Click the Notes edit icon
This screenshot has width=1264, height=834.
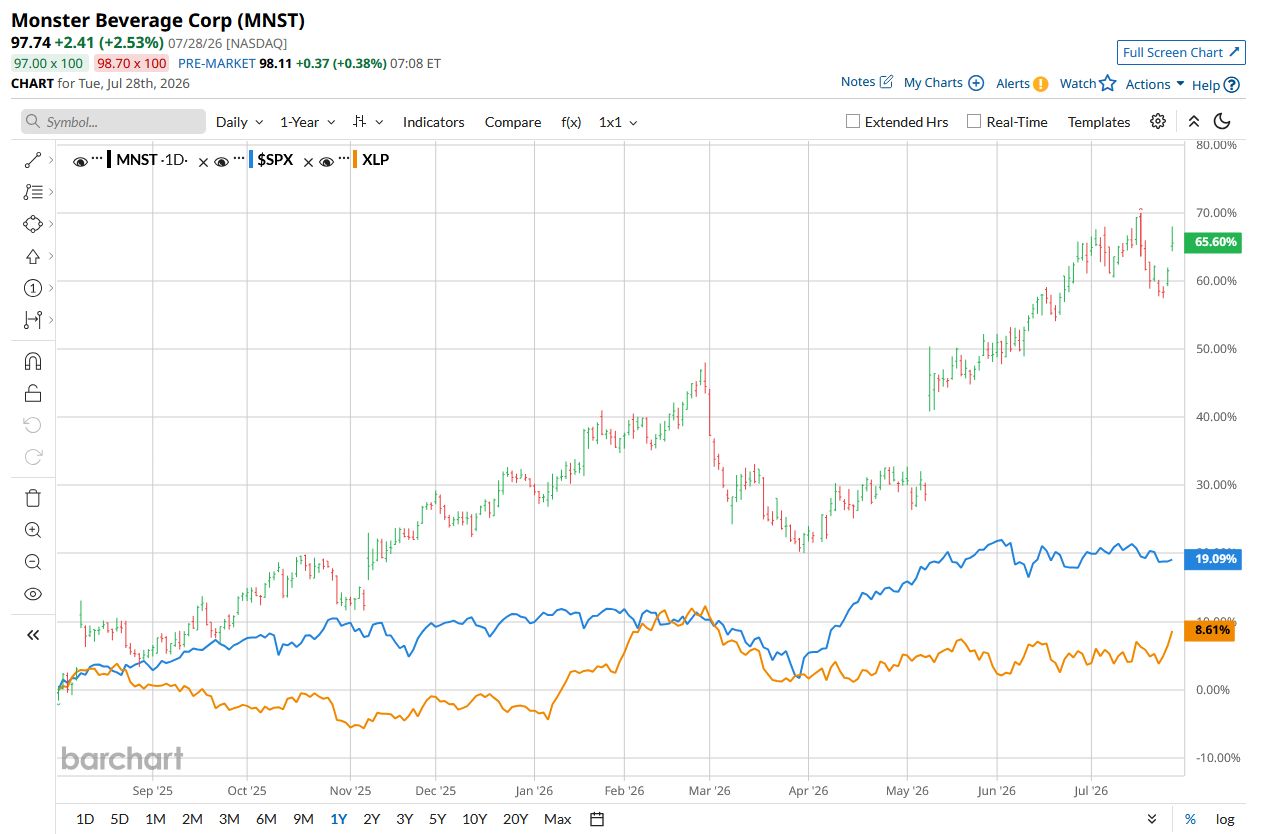885,82
